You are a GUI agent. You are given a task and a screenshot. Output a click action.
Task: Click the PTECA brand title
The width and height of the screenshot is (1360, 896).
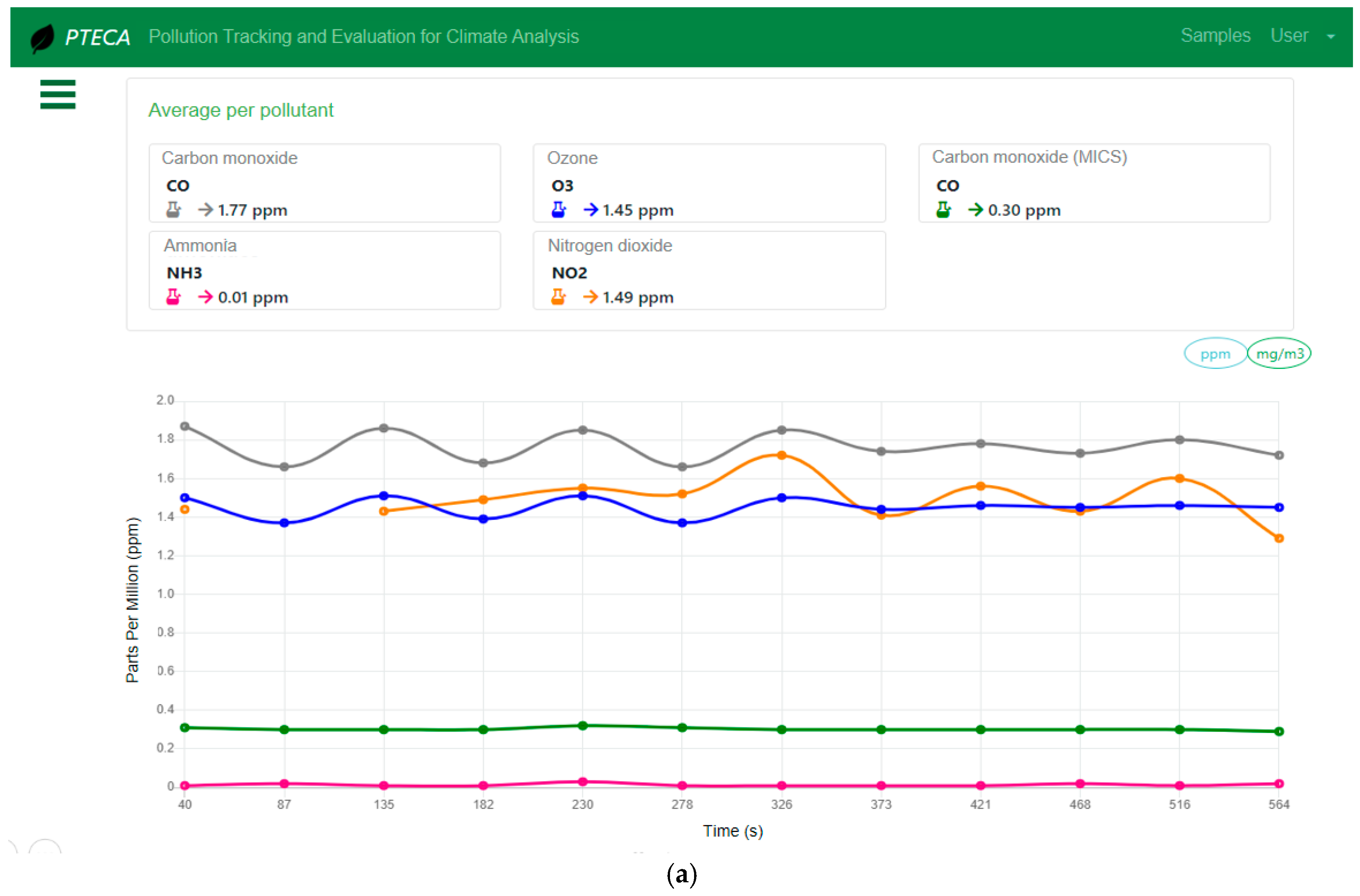(x=97, y=38)
